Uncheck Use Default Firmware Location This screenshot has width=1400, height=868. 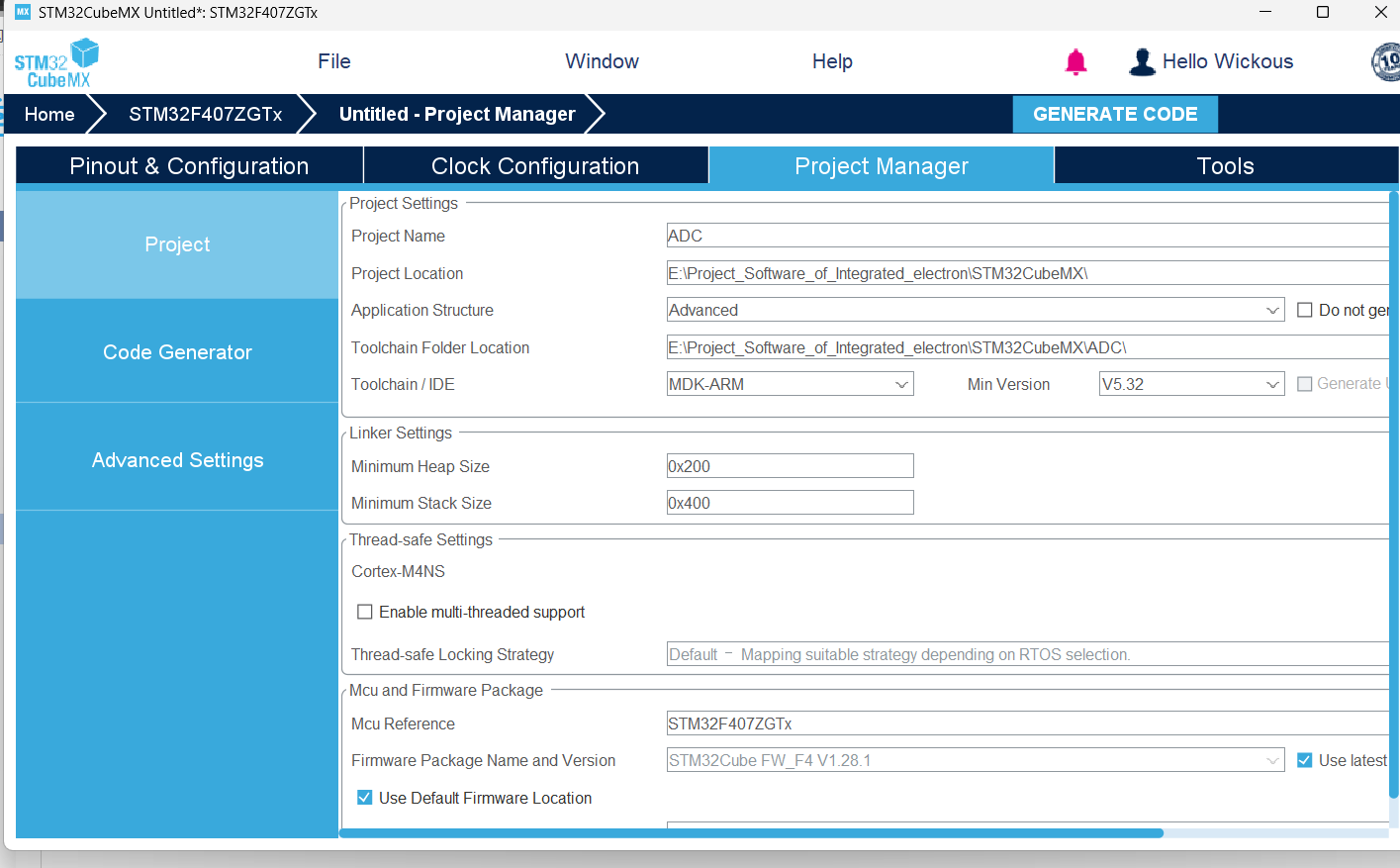pos(365,798)
